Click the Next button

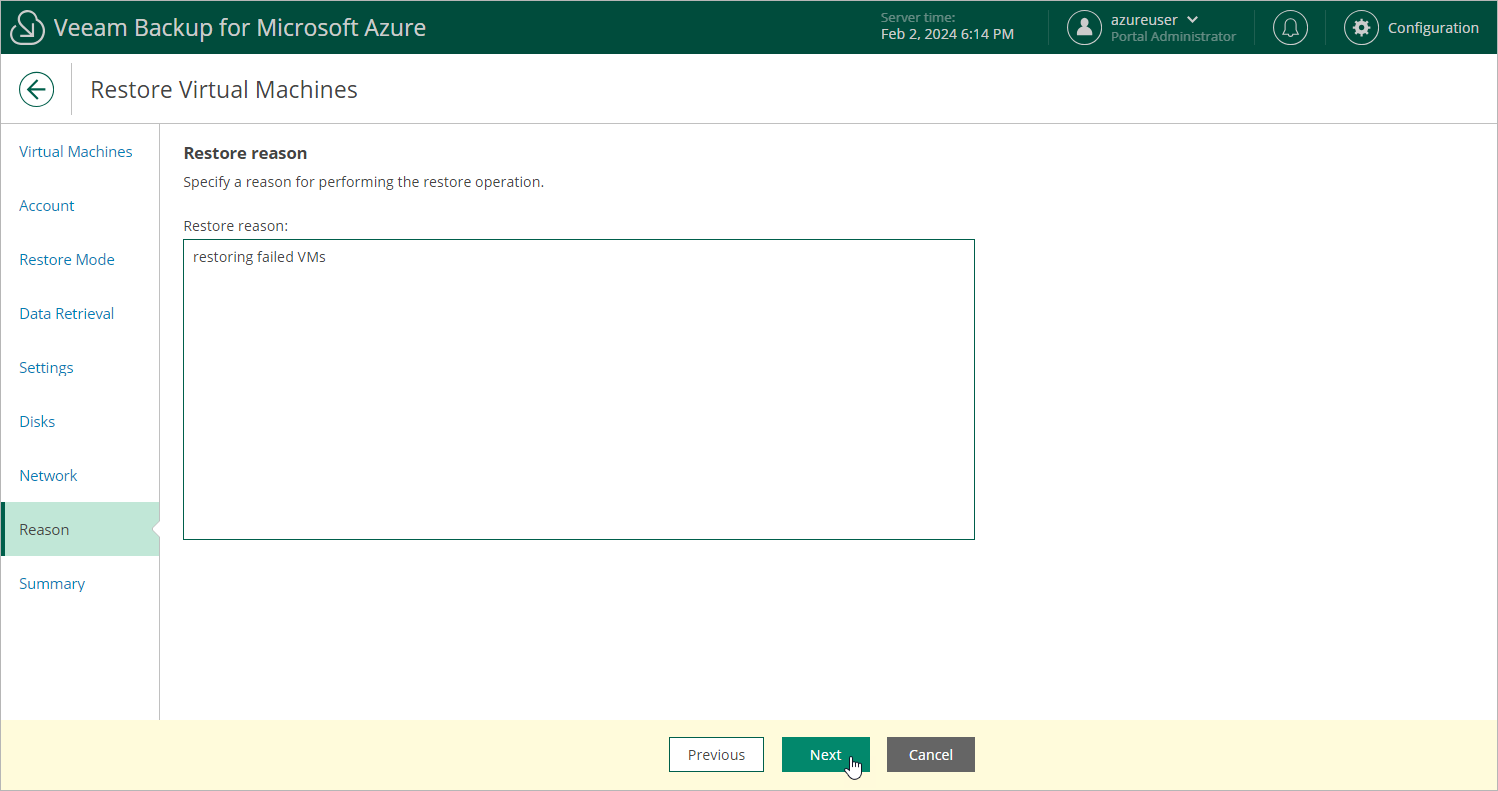point(826,755)
